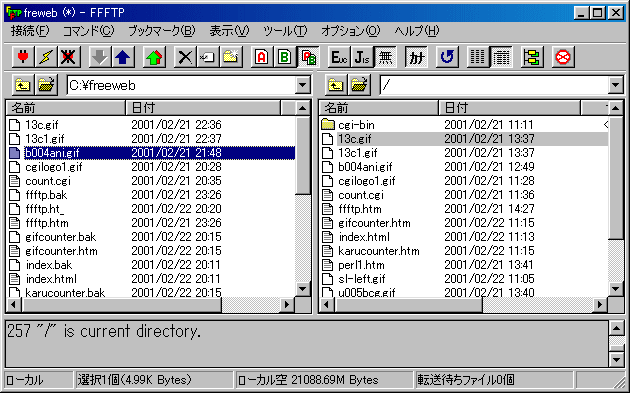Screen dimensions: 630x393
Task: Select local file gifcounter.htm
Action: (x=61, y=251)
